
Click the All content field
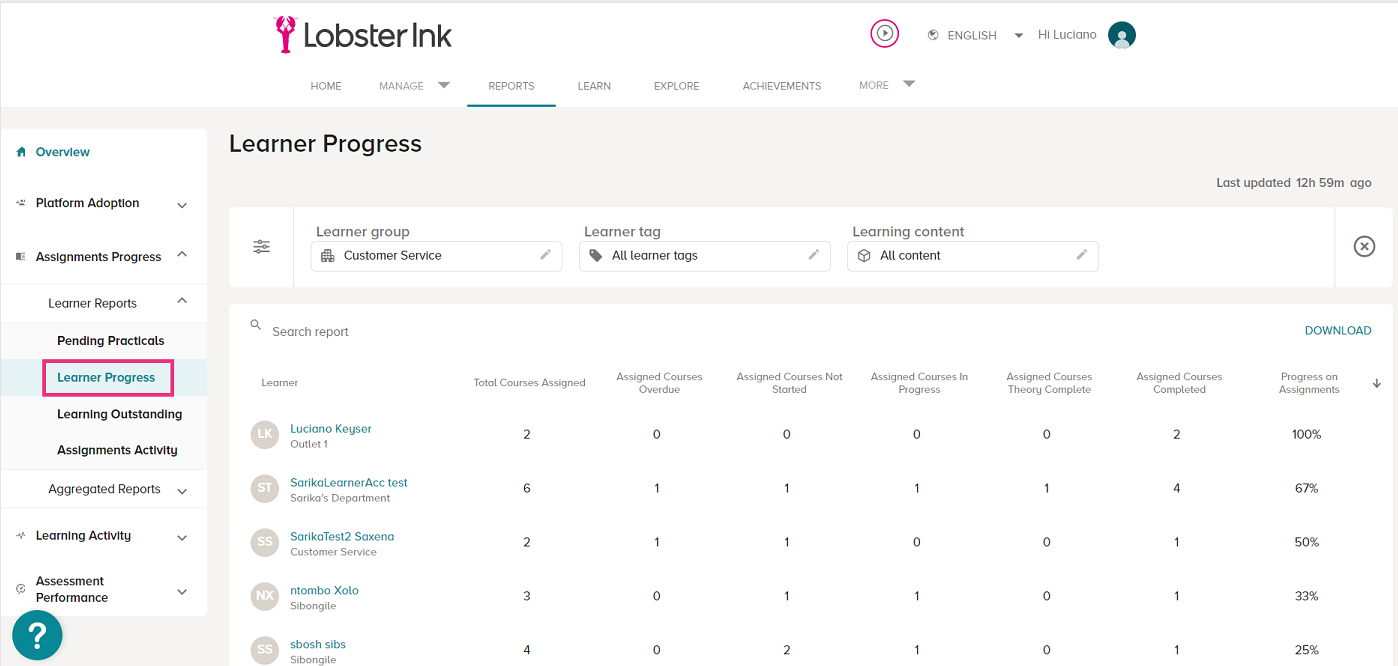[x=972, y=256]
